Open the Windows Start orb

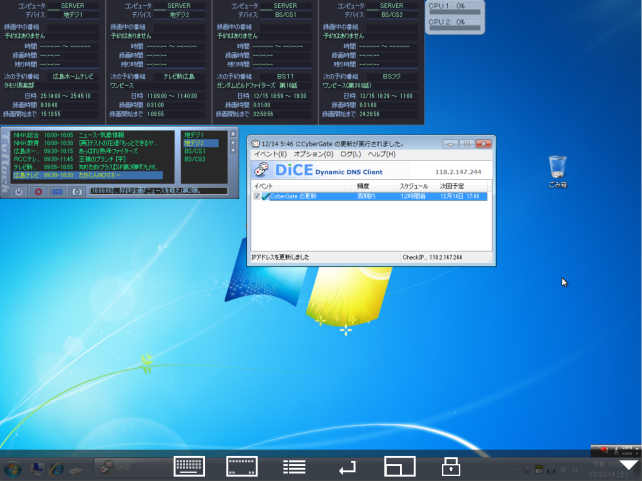[x=12, y=469]
